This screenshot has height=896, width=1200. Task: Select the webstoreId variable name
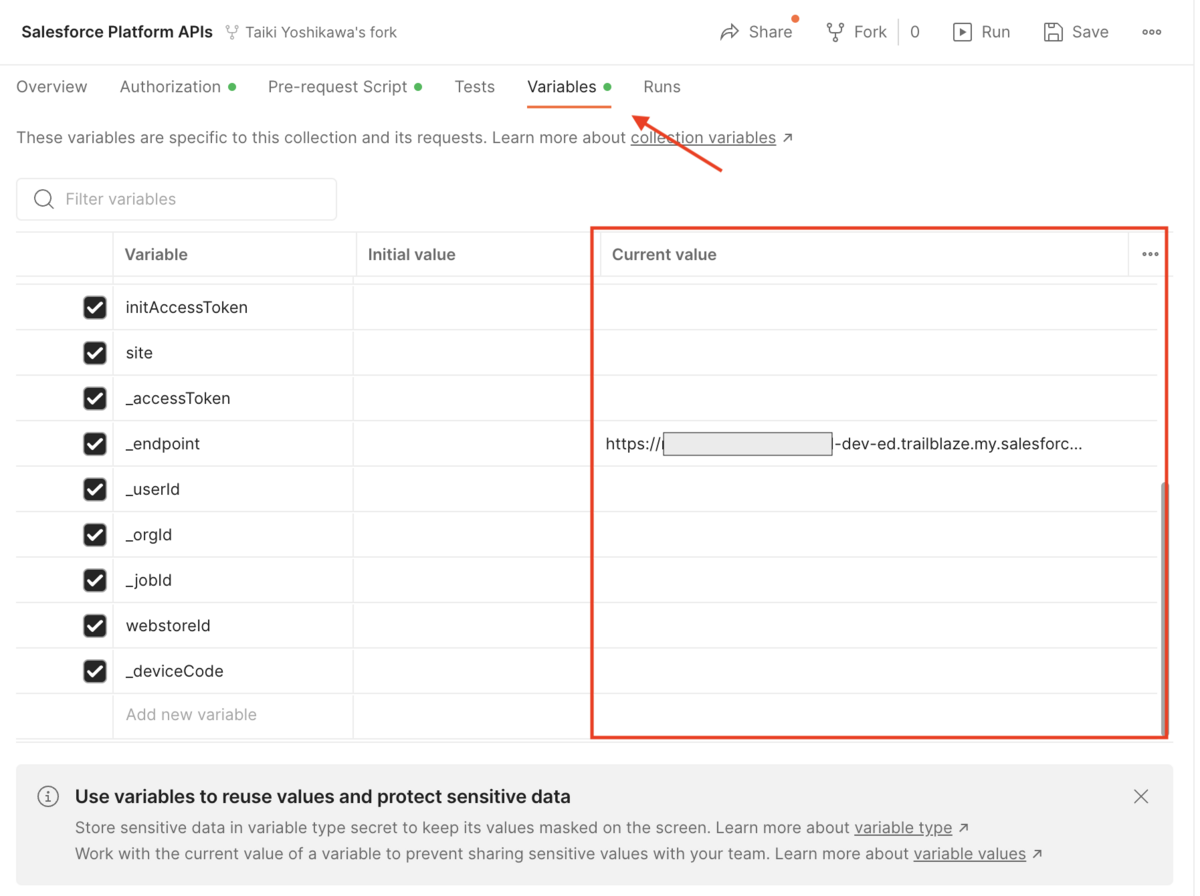tap(168, 626)
